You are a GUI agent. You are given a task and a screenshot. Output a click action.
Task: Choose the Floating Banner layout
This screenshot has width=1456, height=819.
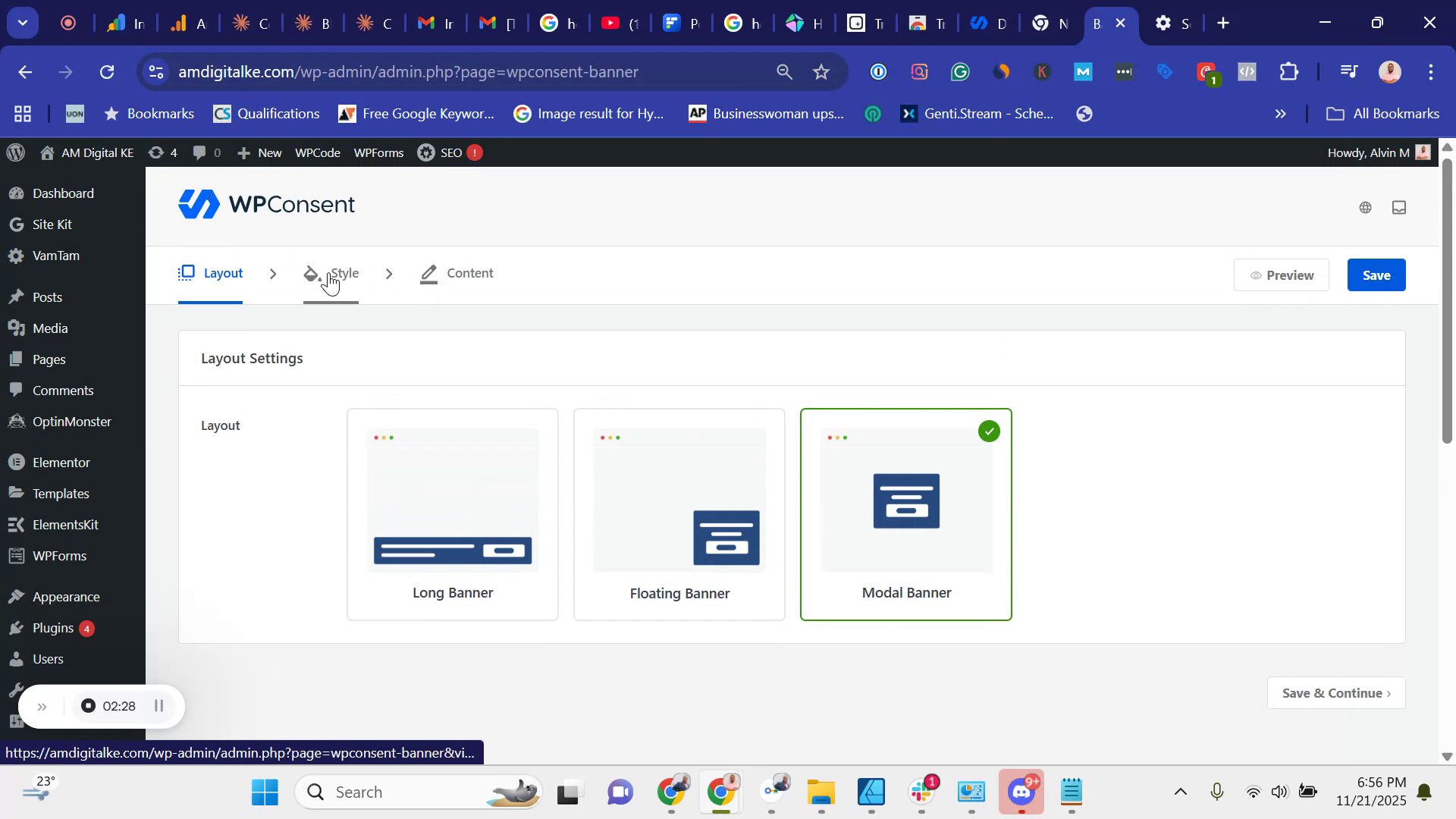(679, 513)
